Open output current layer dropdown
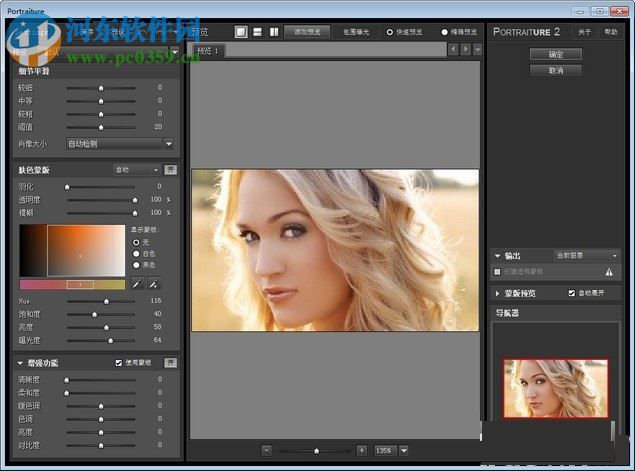 [586, 256]
